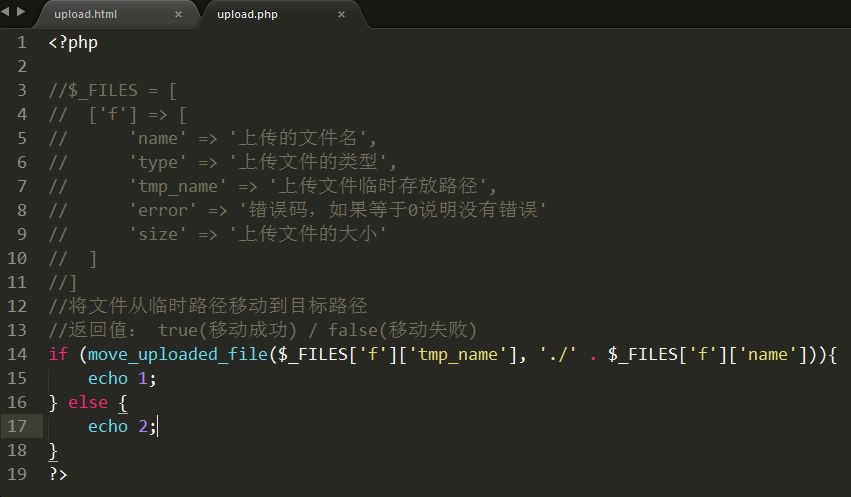Click the 'tmp_name' key on line 7
Image resolution: width=851 pixels, height=497 pixels.
pos(178,186)
